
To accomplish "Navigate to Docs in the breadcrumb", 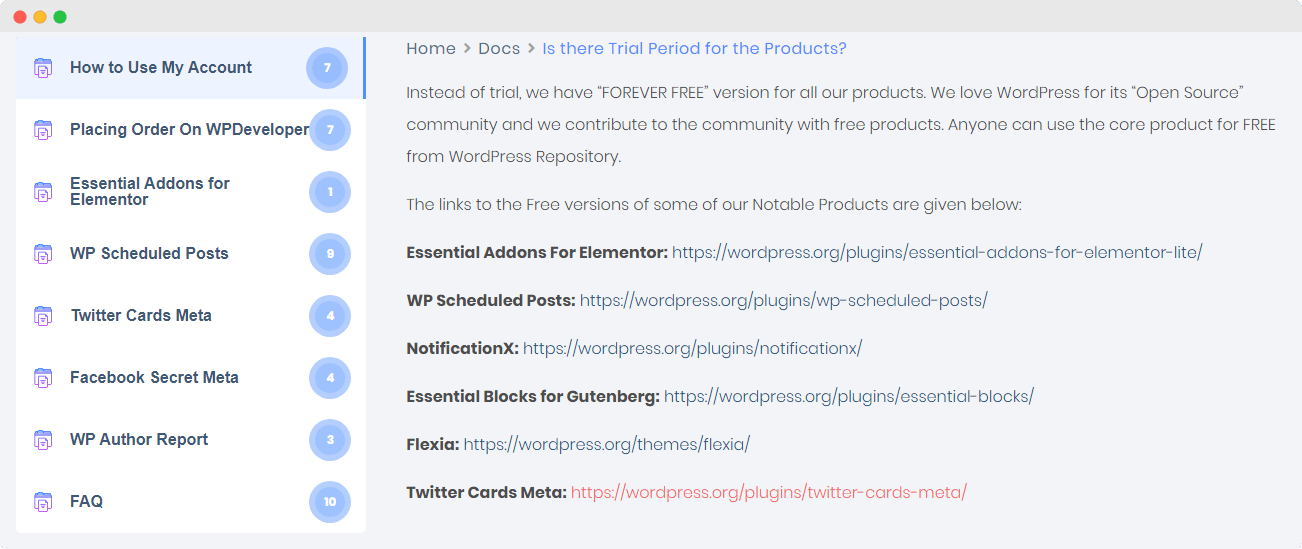I will coord(499,49).
